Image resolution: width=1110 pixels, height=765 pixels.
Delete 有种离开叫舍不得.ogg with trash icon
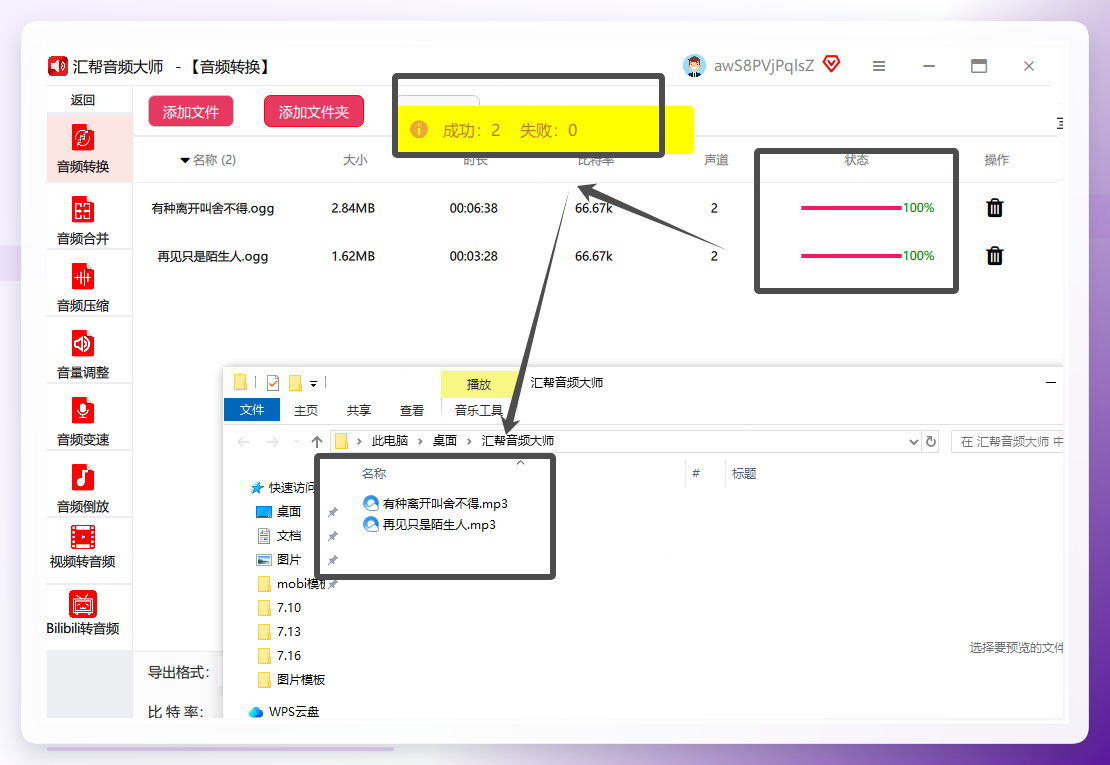(x=995, y=207)
